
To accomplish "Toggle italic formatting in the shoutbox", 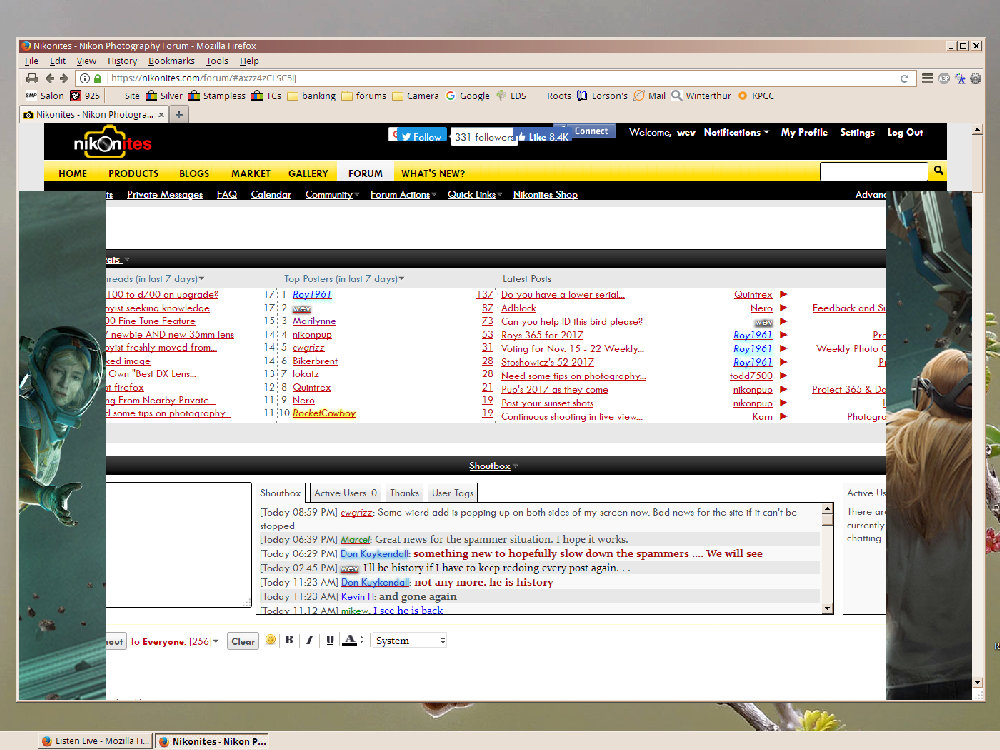I will (x=309, y=641).
